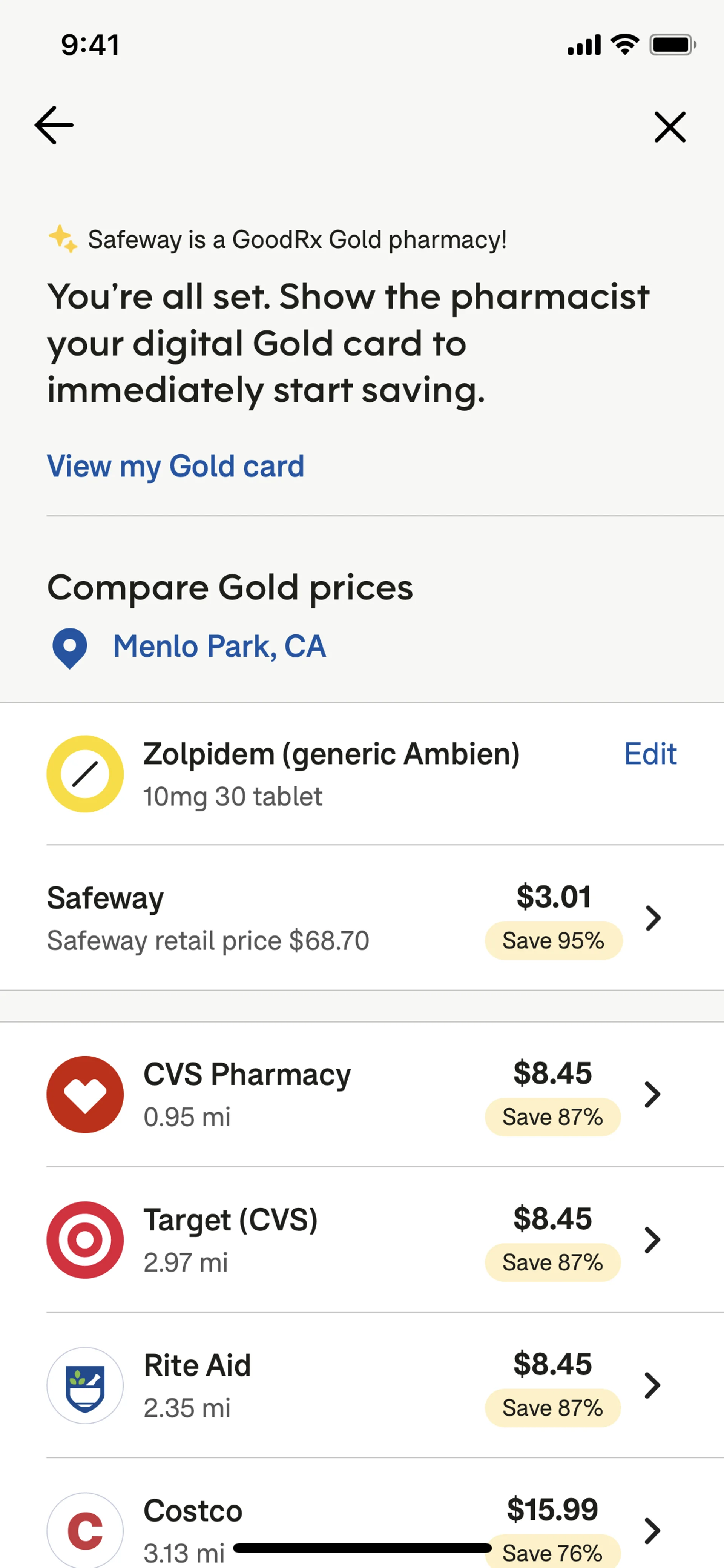The width and height of the screenshot is (724, 1568).
Task: Tap the yellow Zolpidem pill icon
Action: point(85,774)
